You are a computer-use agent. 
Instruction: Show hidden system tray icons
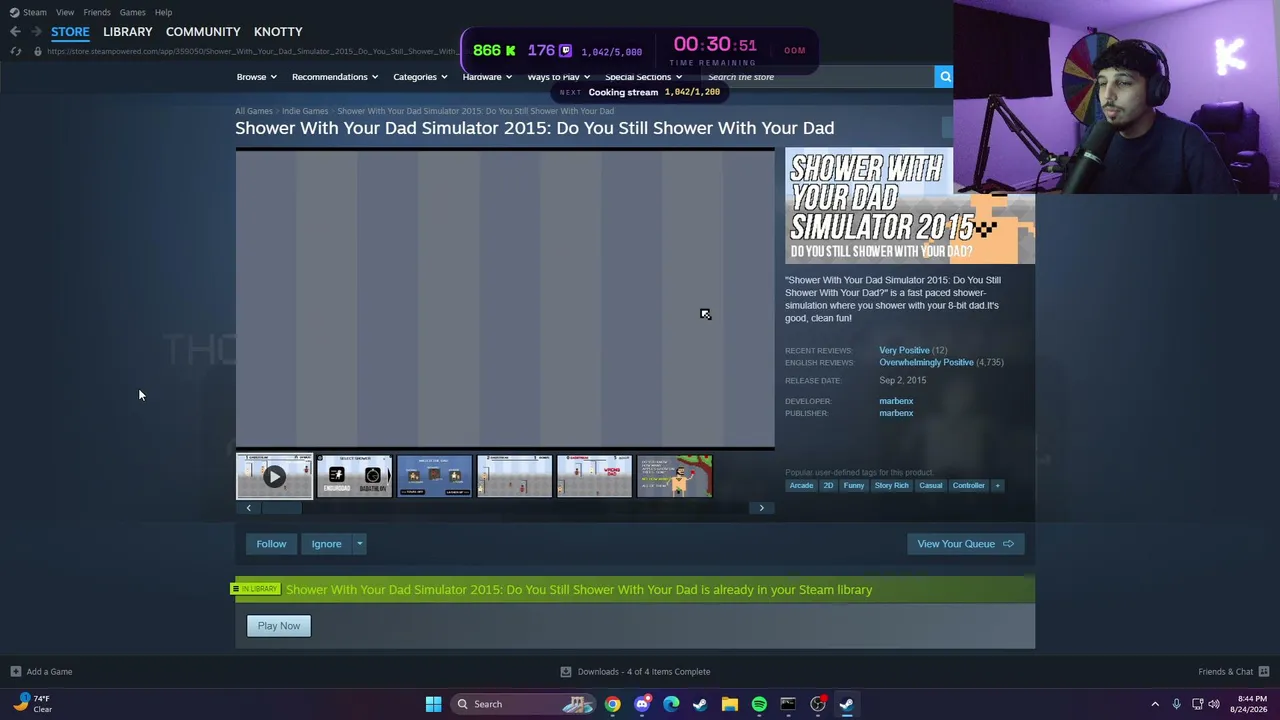[1155, 704]
